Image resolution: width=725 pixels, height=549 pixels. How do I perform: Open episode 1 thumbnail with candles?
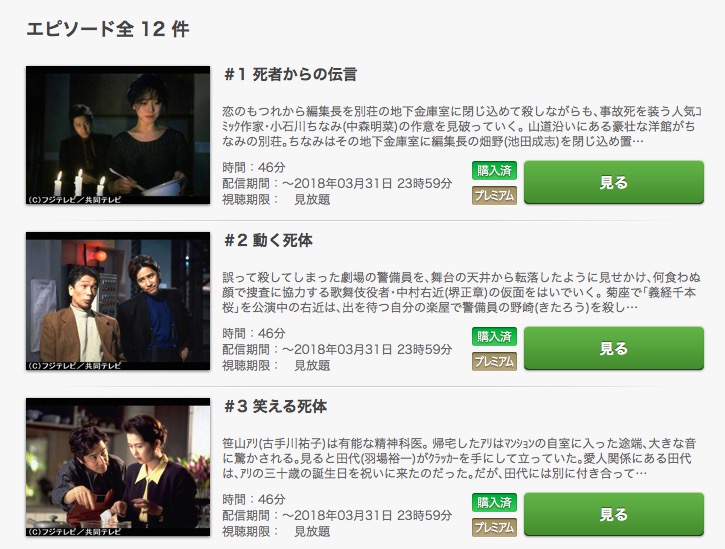pyautogui.click(x=118, y=135)
